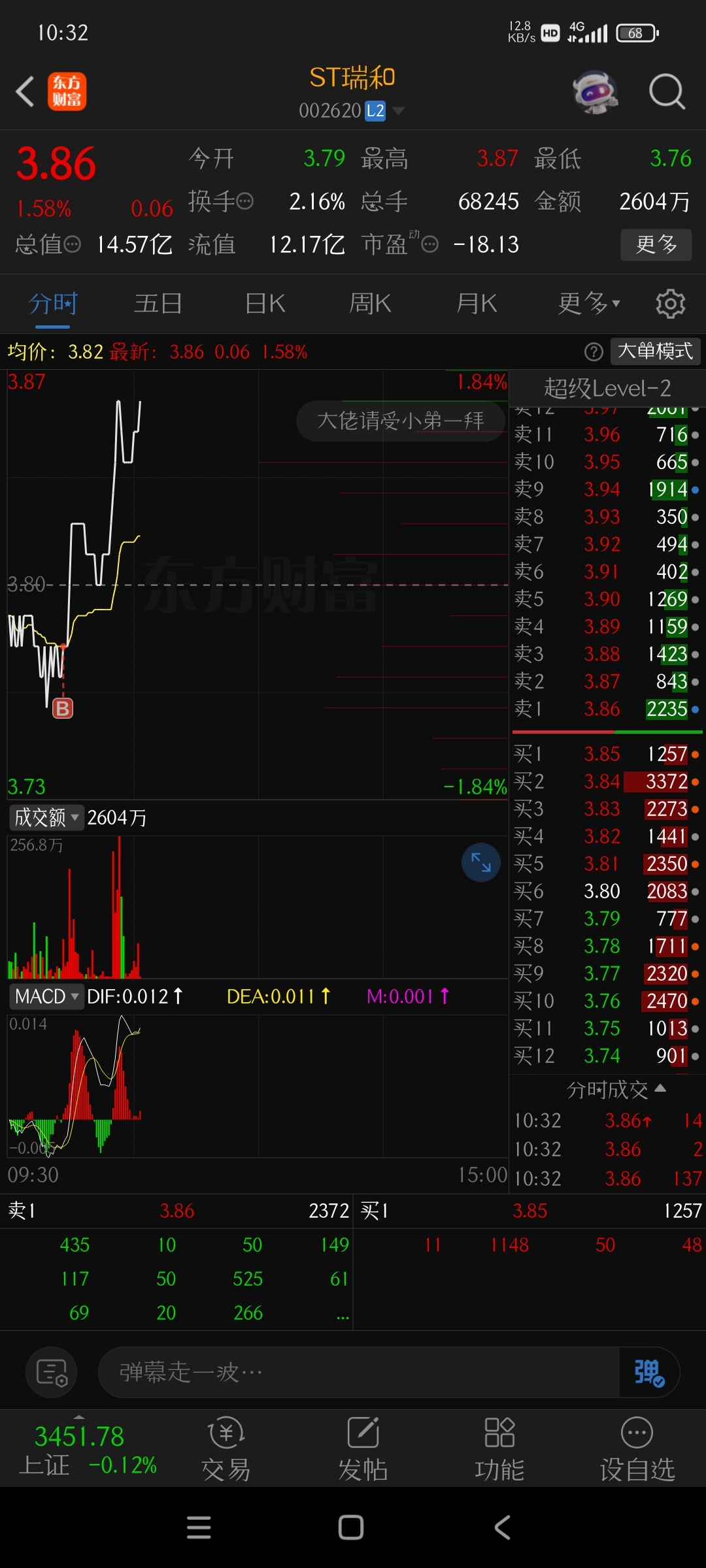Switch to the 五日 tab

click(x=158, y=304)
